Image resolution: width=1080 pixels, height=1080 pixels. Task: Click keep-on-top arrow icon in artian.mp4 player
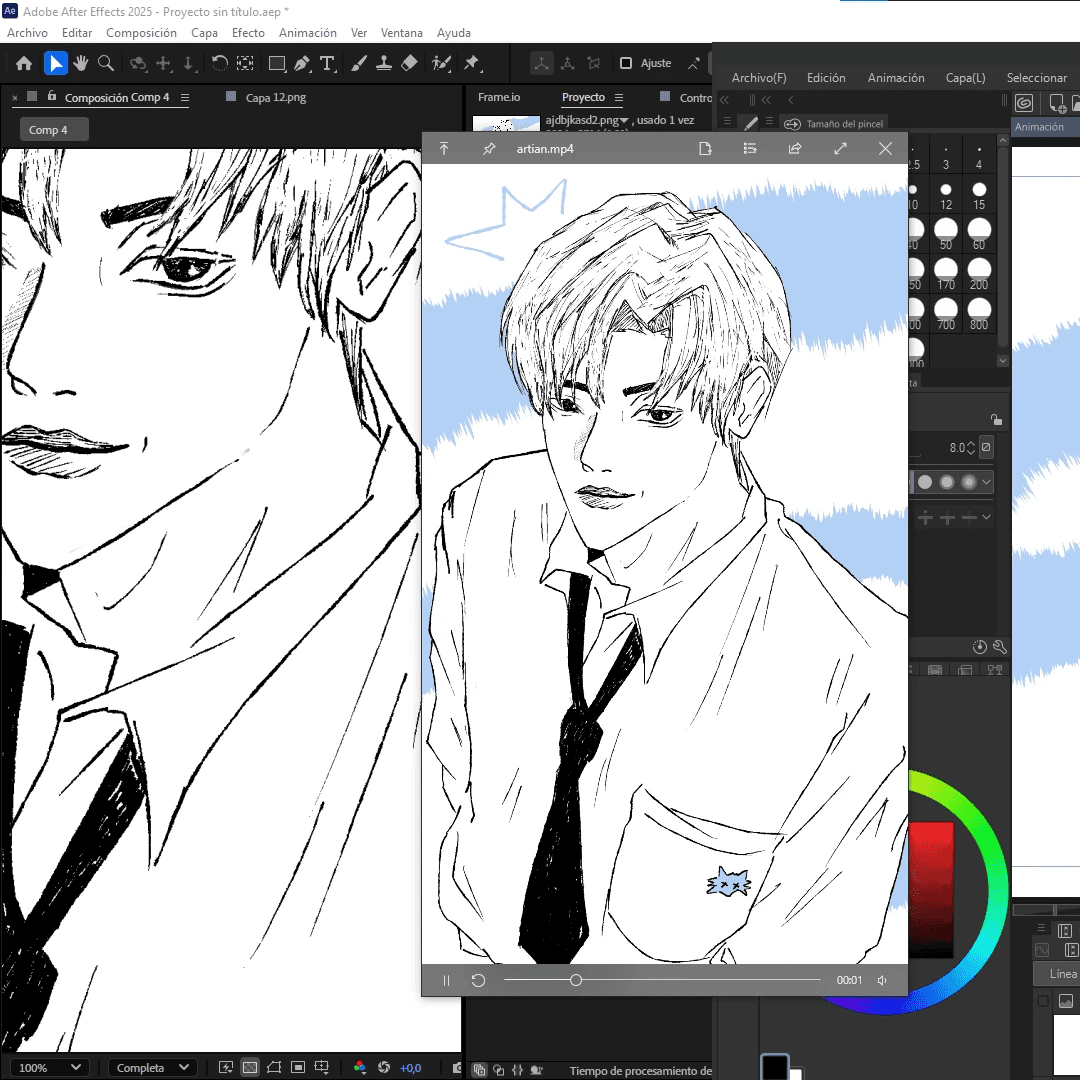tap(444, 148)
